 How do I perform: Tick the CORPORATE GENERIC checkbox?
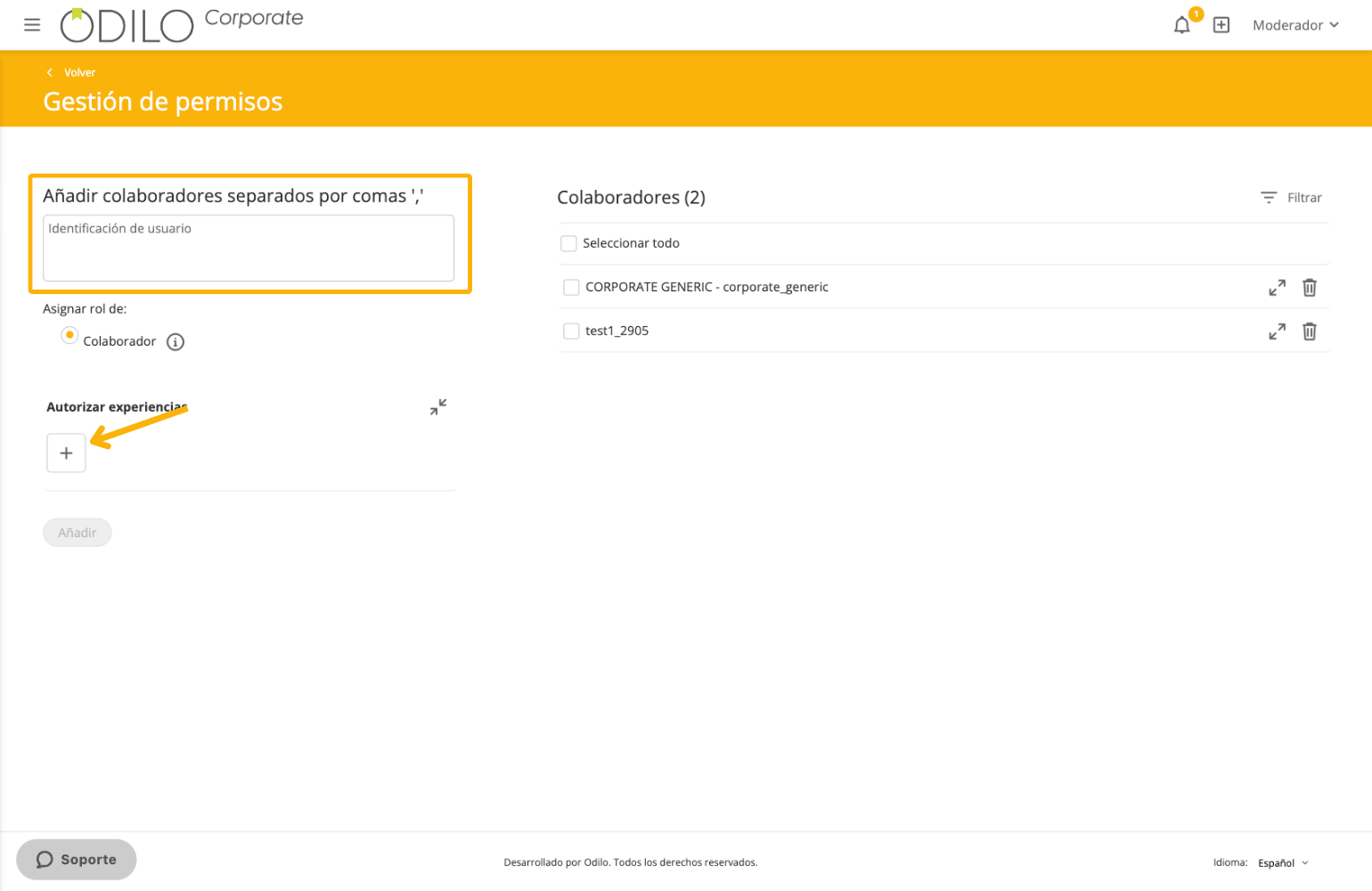coord(571,287)
